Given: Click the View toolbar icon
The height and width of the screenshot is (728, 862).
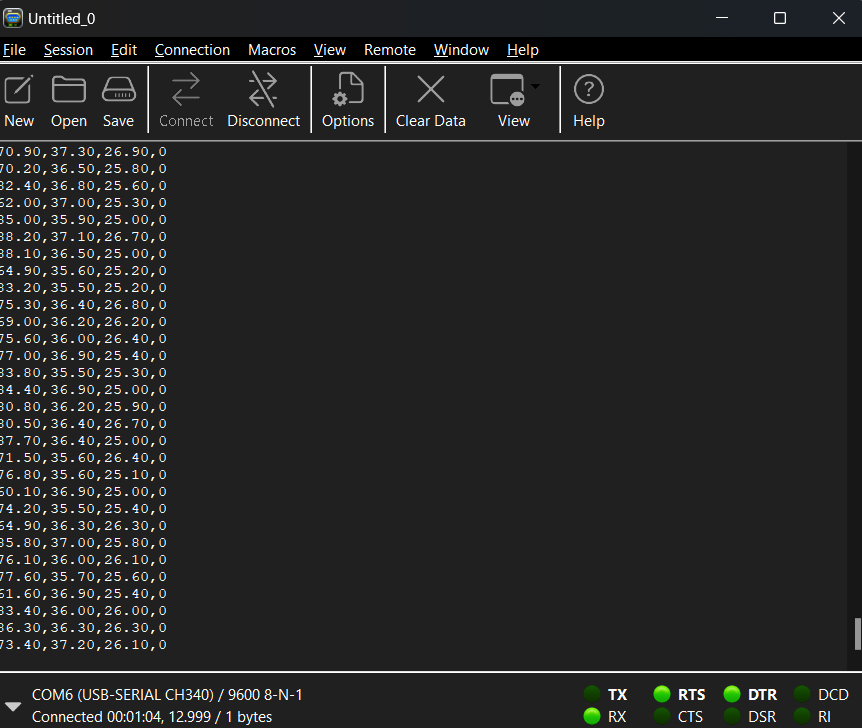Looking at the screenshot, I should pyautogui.click(x=507, y=90).
